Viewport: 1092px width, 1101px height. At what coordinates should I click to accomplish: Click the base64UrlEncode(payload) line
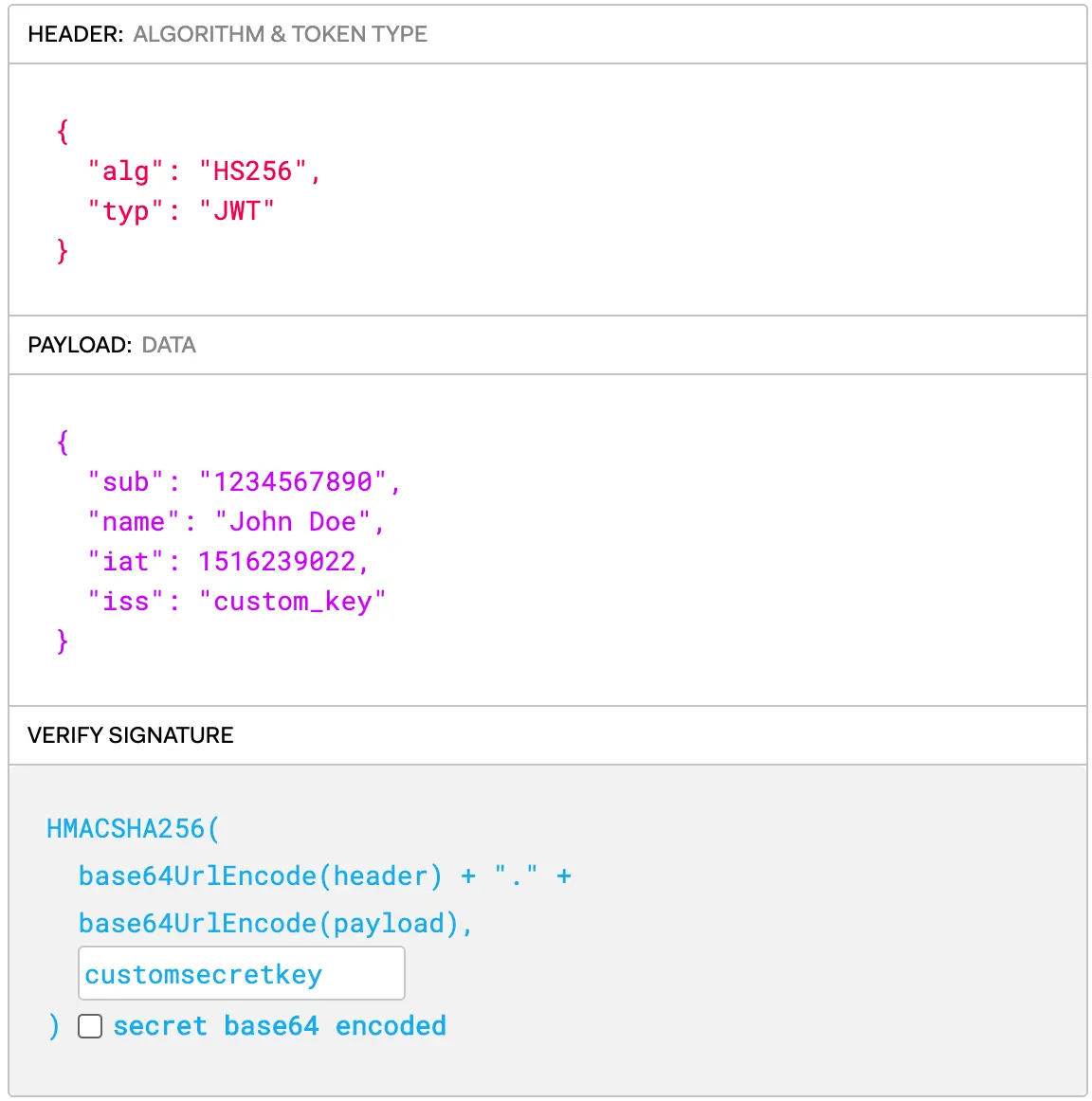click(x=275, y=924)
